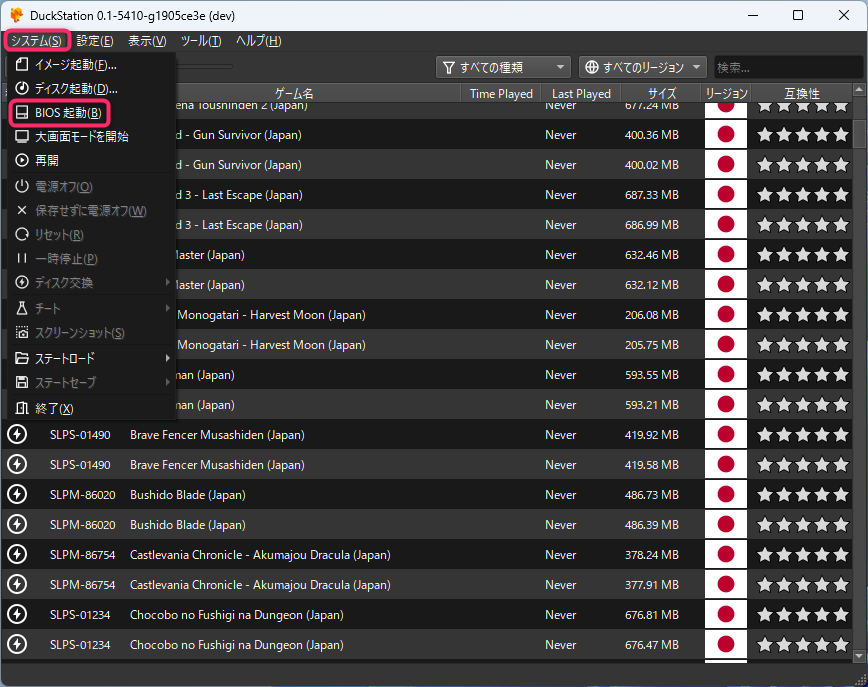
Task: Click the lightning icon on the 676.81 MB row
Action: point(17,614)
